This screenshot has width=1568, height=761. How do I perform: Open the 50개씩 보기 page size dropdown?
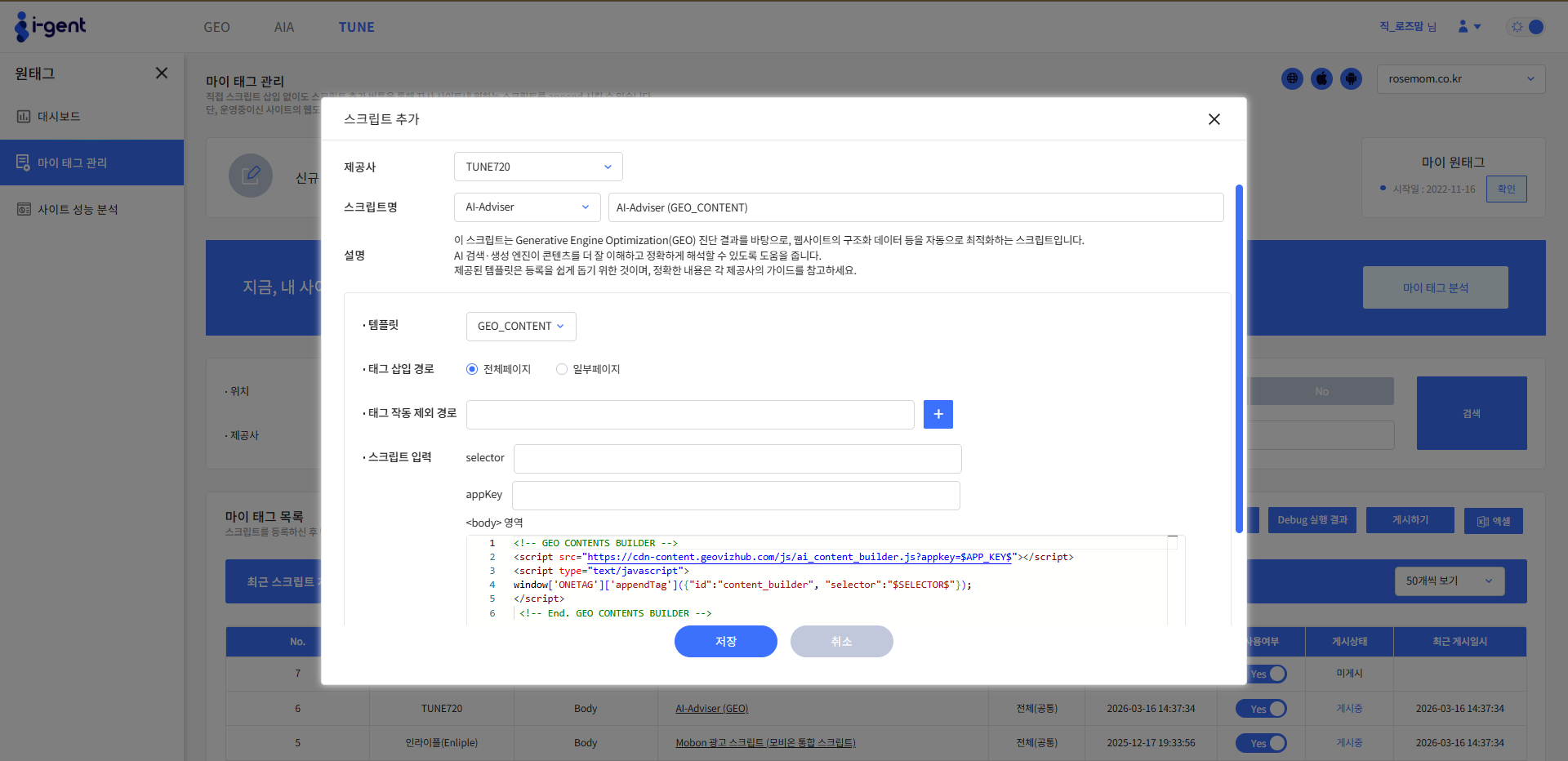(x=1450, y=581)
